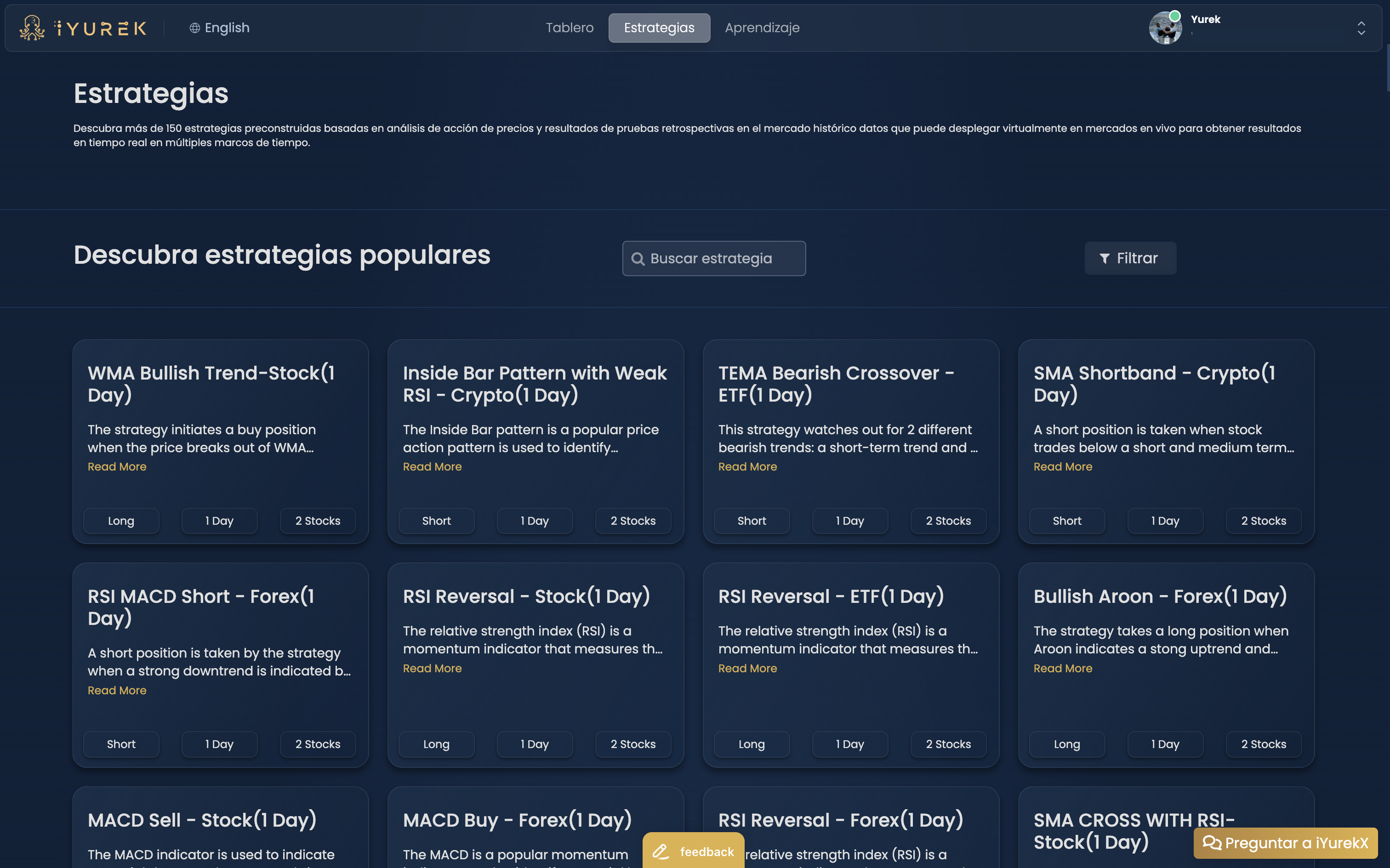
Task: Click 2 Stocks tag on WMA Bullish card
Action: [x=318, y=521]
